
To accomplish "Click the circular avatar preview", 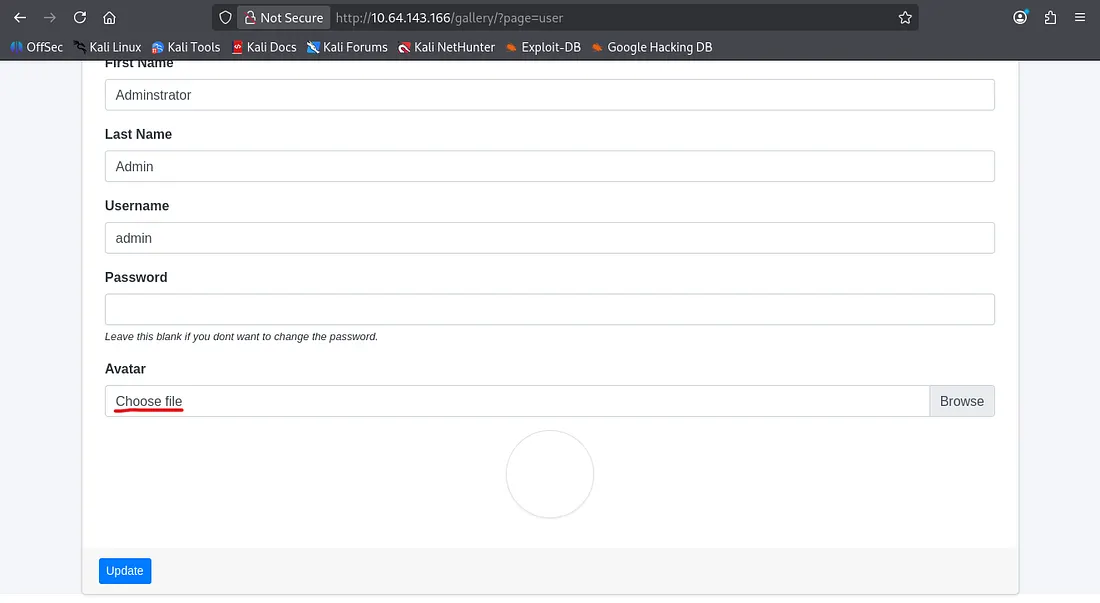I will click(x=550, y=474).
